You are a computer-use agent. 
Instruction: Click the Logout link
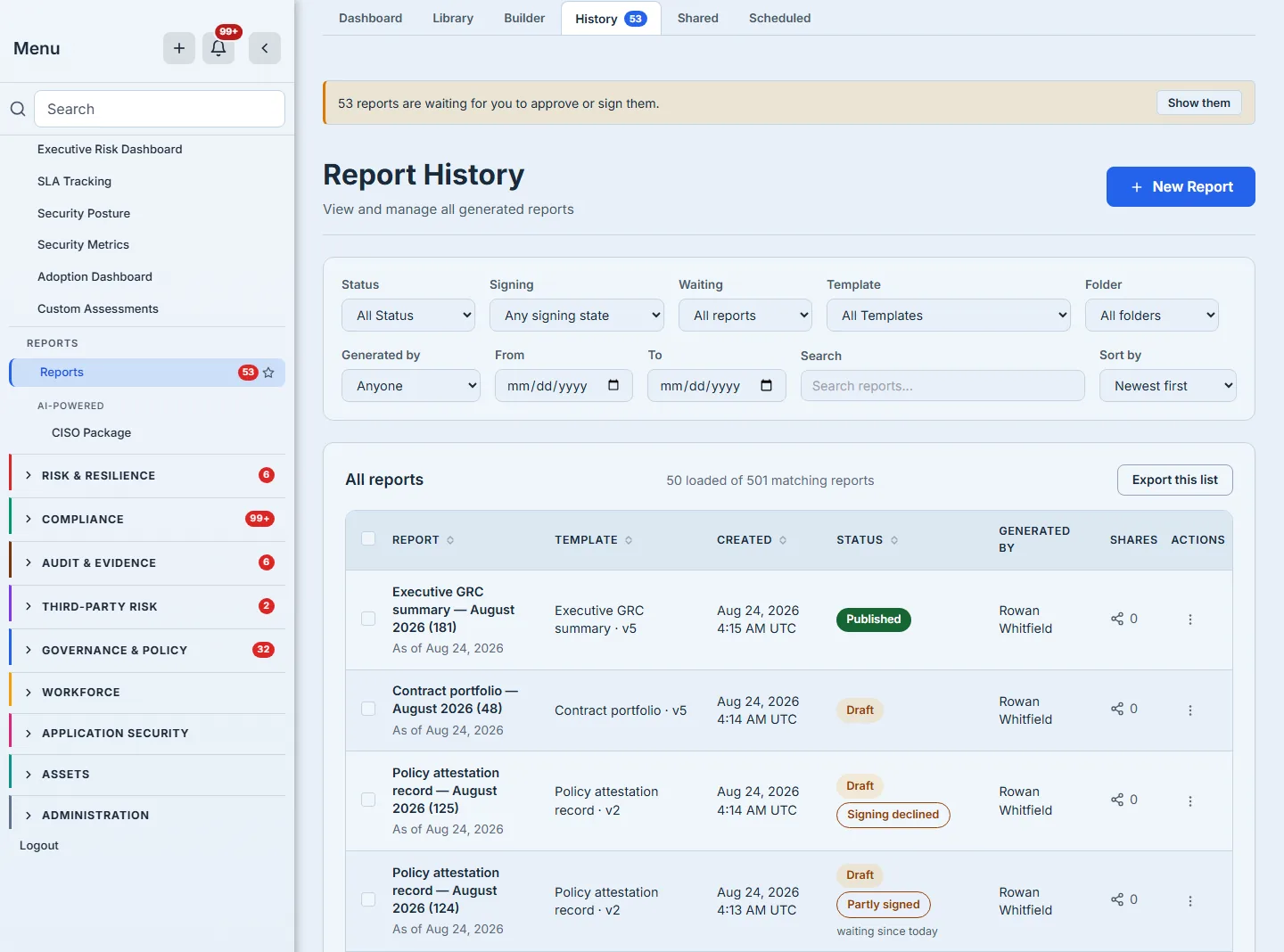39,846
